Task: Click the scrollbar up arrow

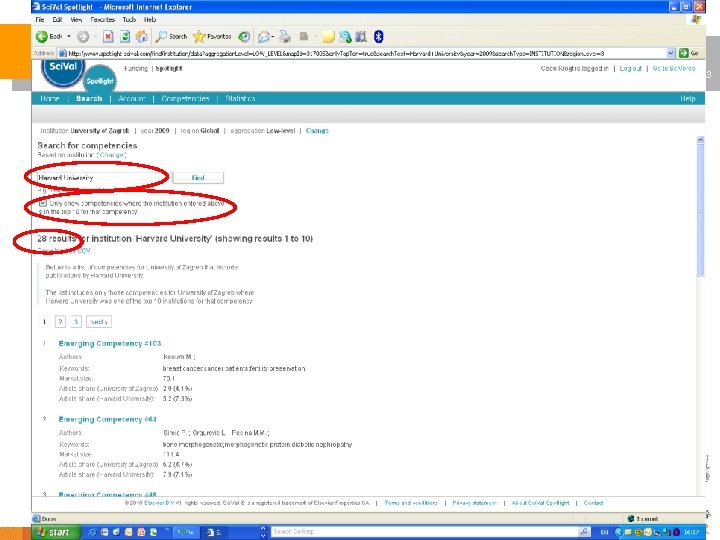Action: (x=700, y=140)
